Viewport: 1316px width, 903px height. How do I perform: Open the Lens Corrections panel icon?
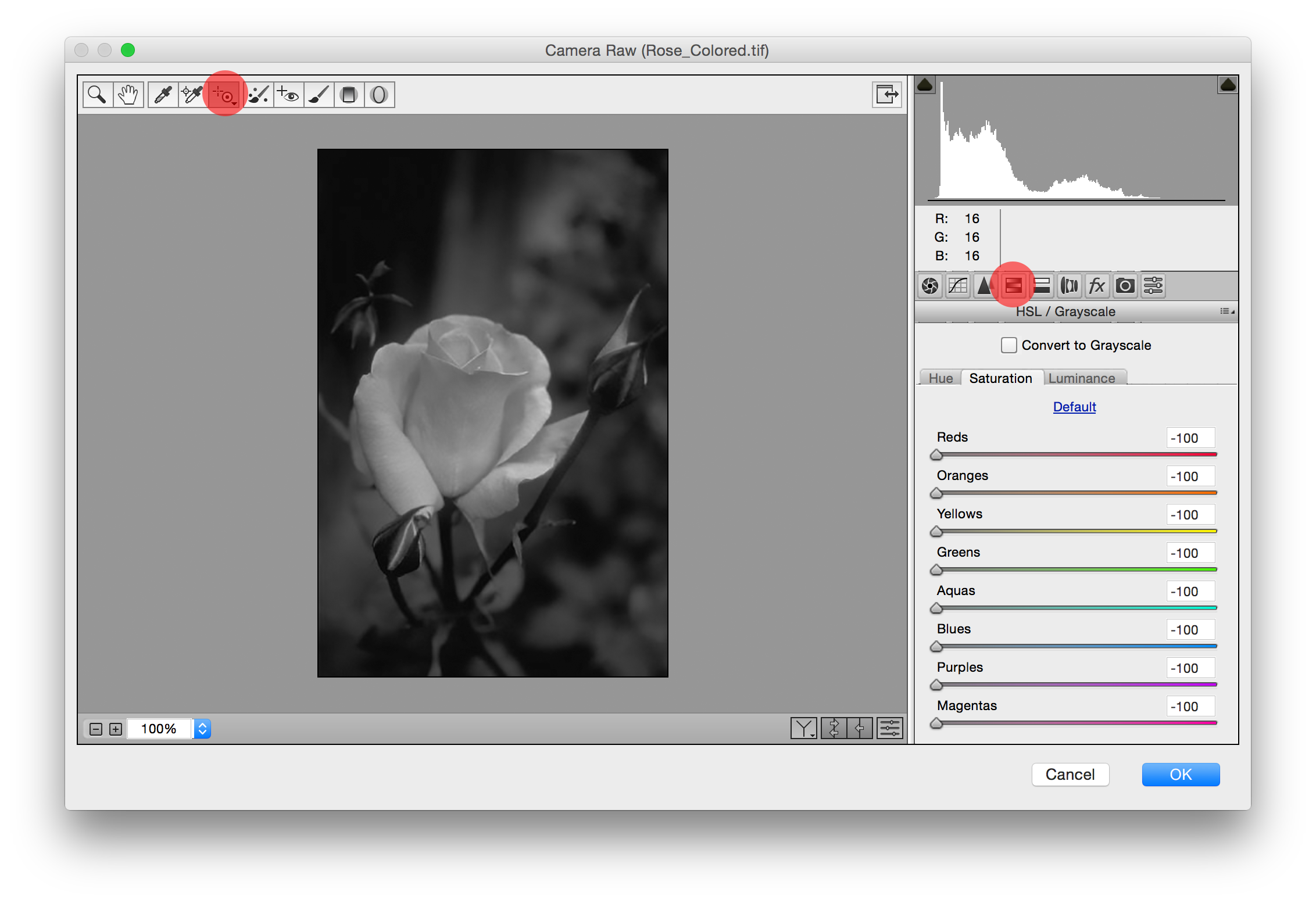pyautogui.click(x=1069, y=286)
